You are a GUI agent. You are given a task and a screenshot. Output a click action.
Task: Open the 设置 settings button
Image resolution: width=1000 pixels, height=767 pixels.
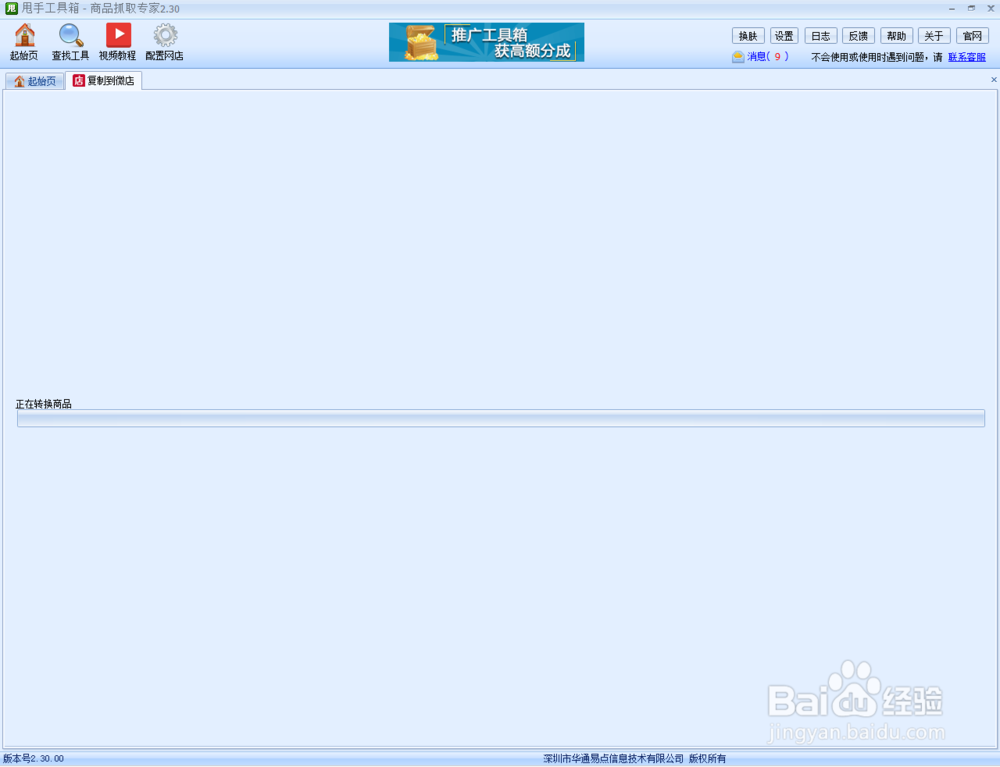pos(784,35)
